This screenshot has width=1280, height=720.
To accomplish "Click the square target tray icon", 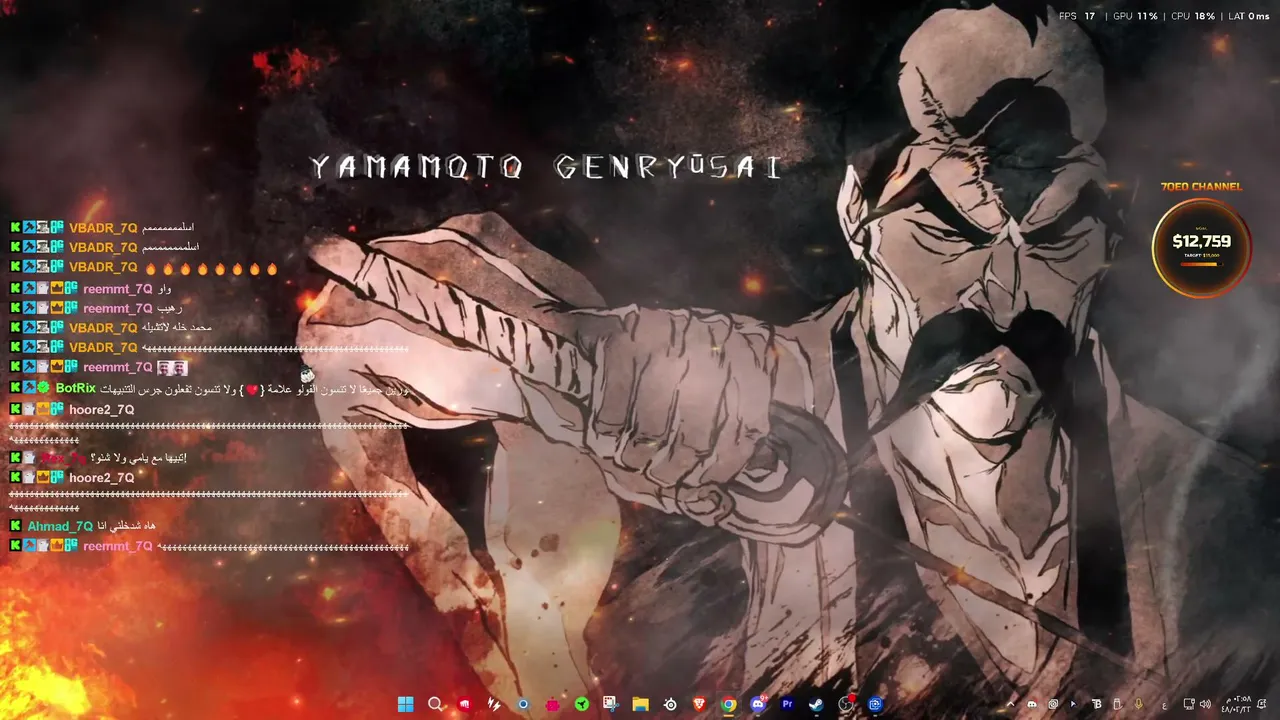I will point(1053,704).
